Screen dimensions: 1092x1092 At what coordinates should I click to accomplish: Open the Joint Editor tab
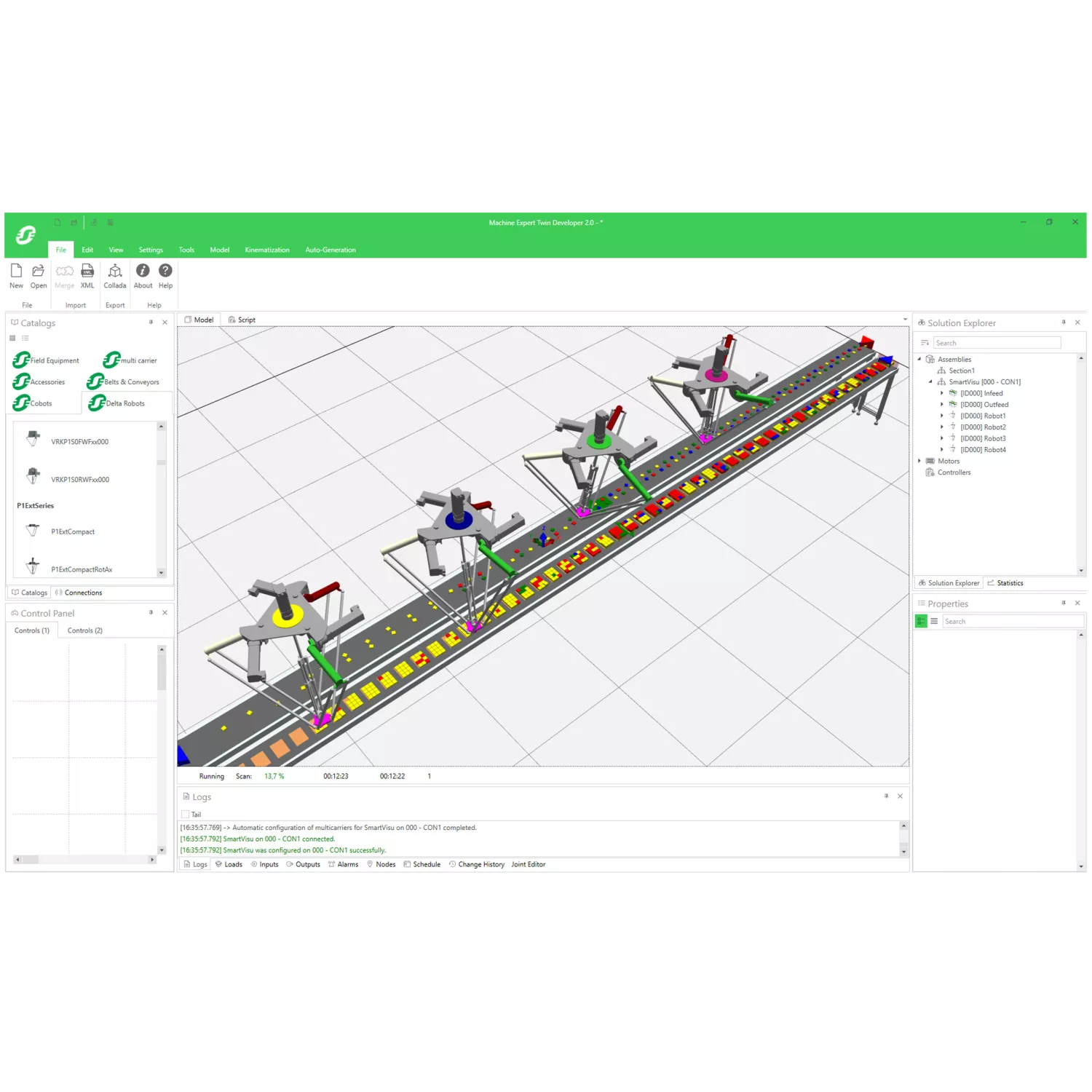[528, 864]
